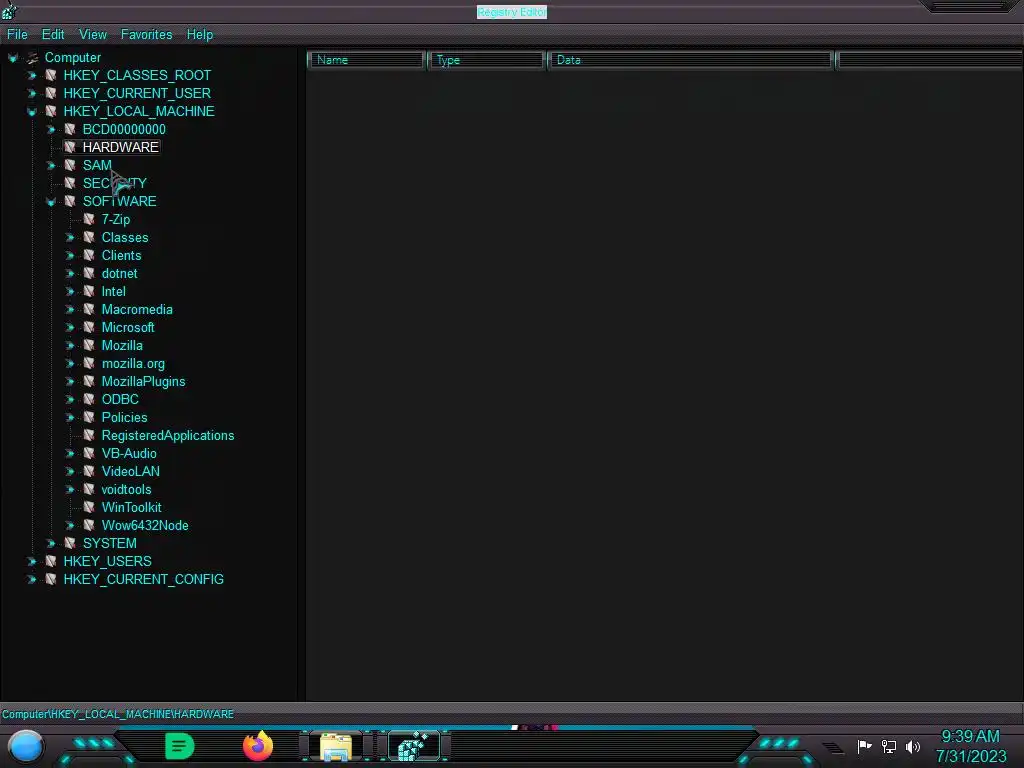Click the RegisteredApplications folder icon

(x=89, y=436)
